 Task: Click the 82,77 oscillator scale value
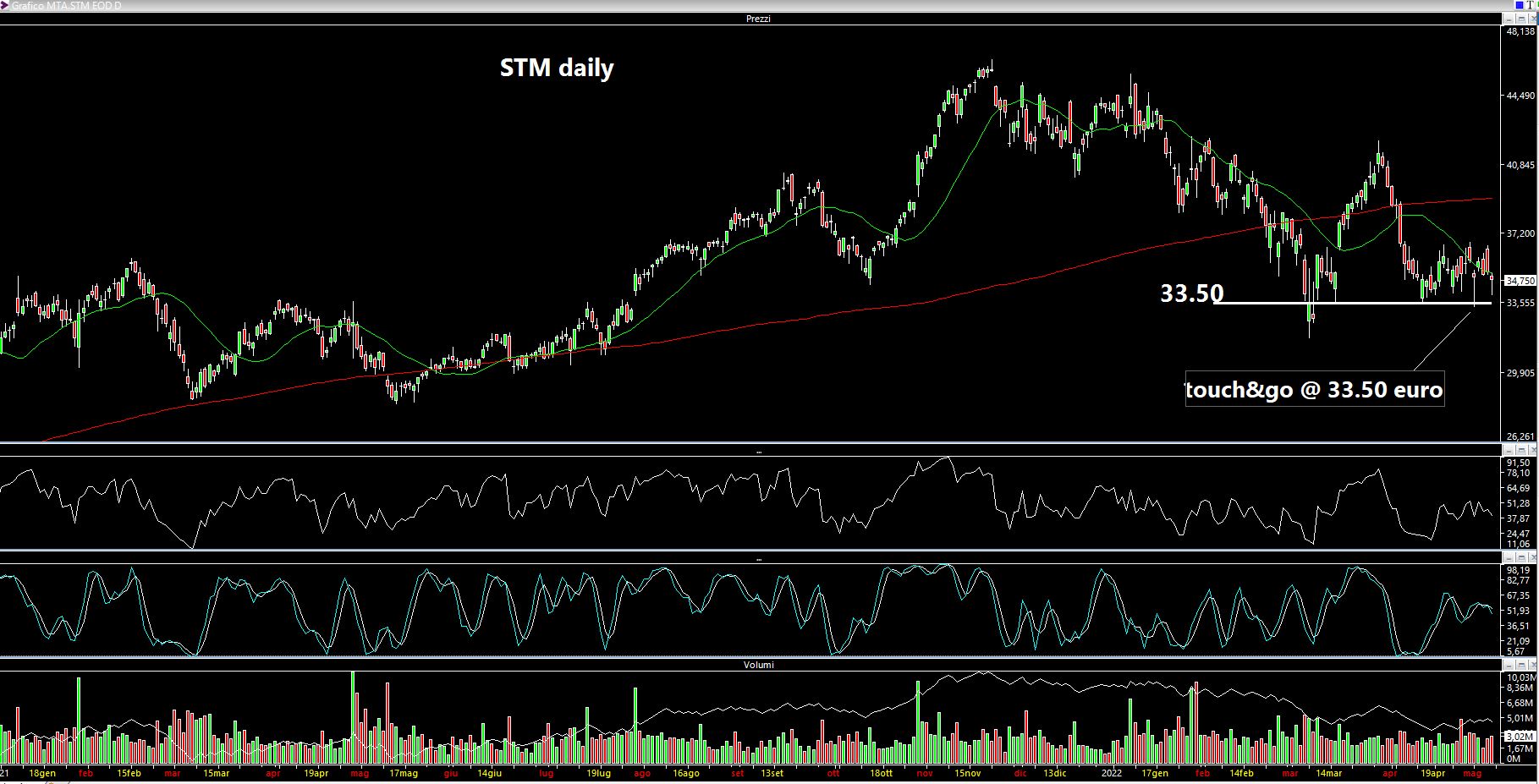(x=1519, y=580)
